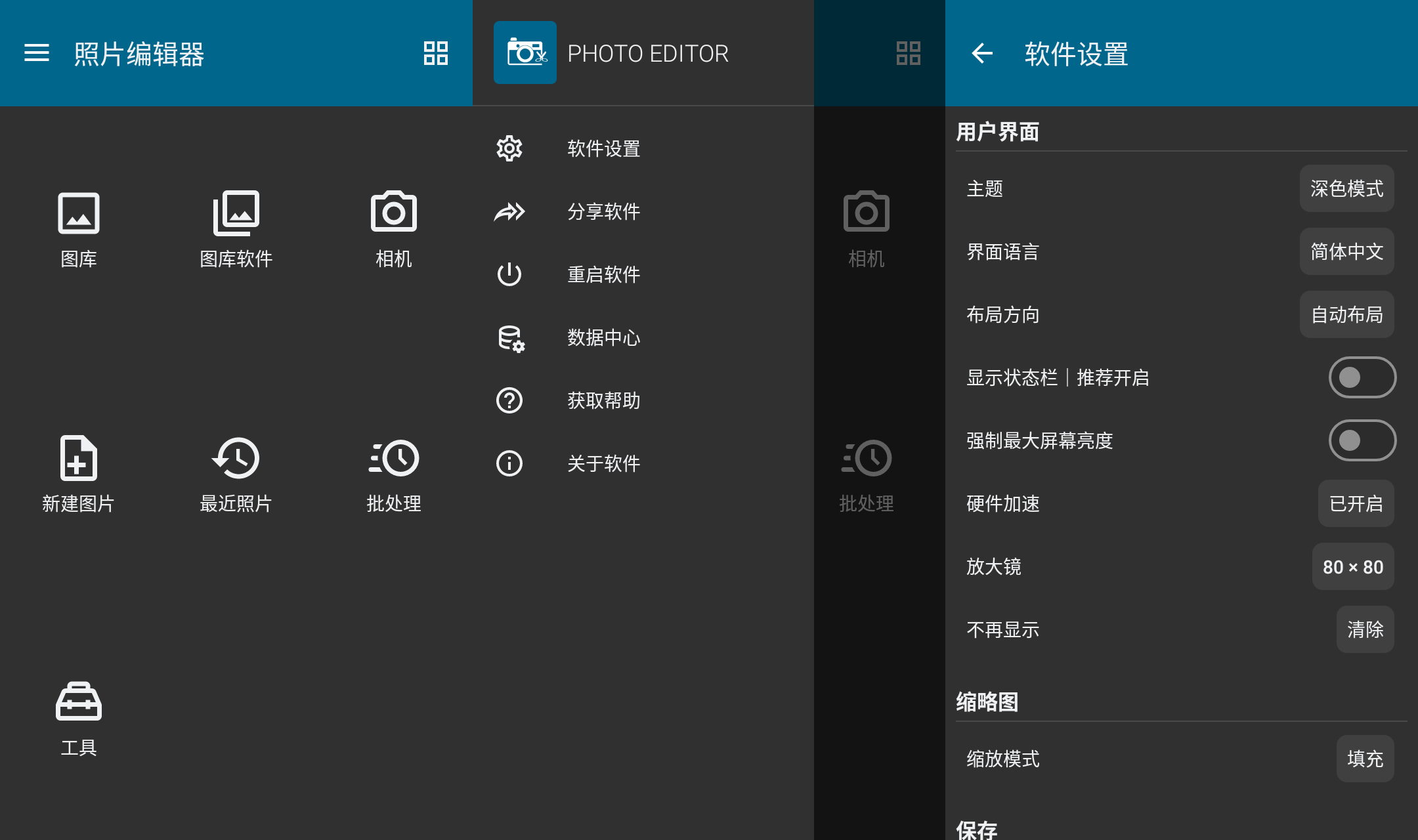This screenshot has width=1418, height=840.
Task: Change 放大镜 size 80 × 80
Action: click(1353, 566)
